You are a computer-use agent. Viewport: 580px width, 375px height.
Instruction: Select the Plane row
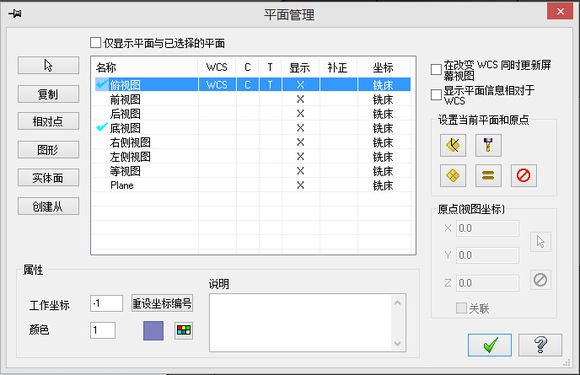click(253, 185)
